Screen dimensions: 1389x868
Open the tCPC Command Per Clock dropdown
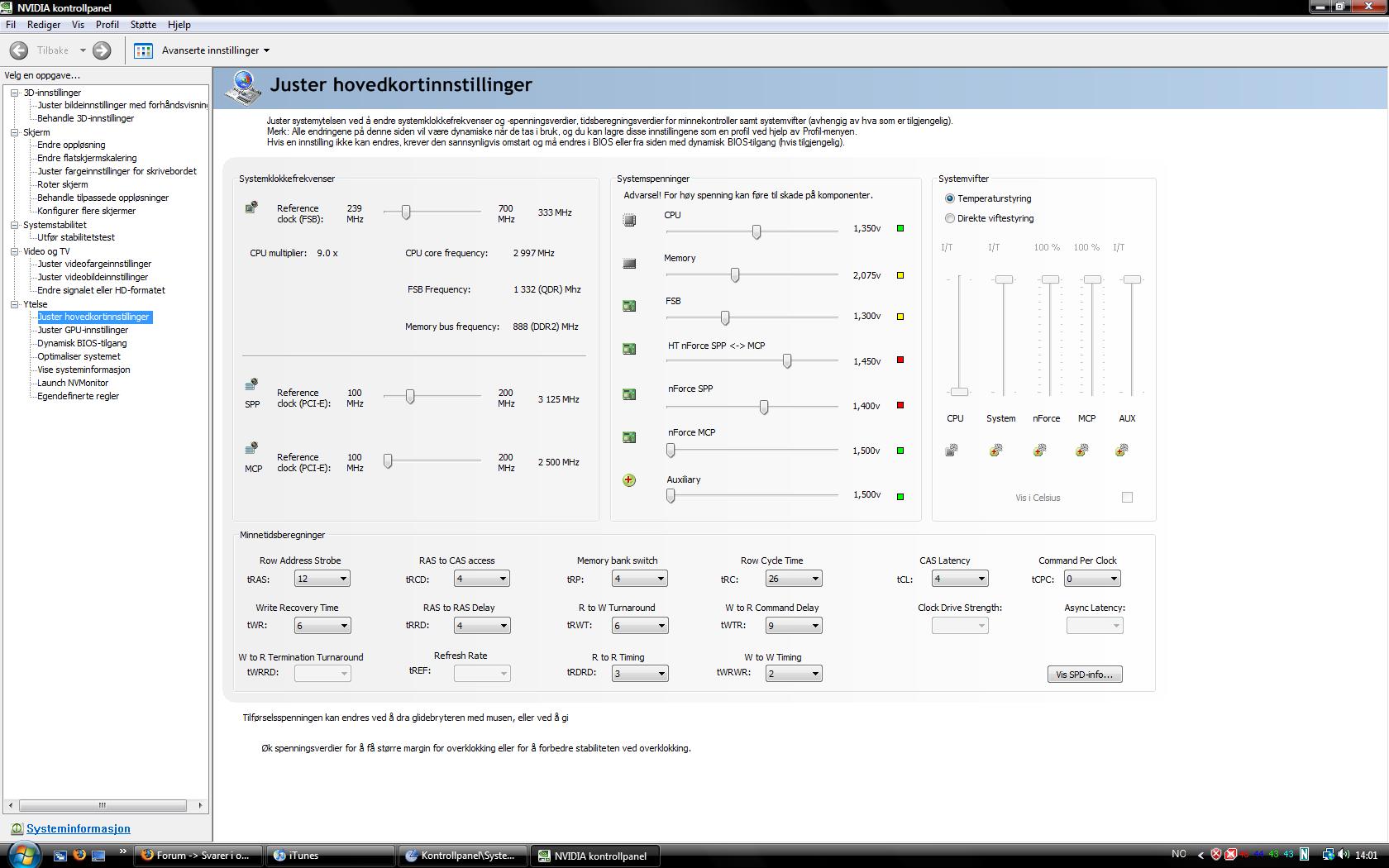1092,579
